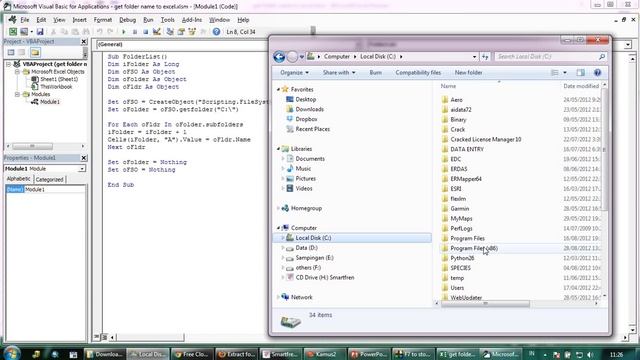Click Explorer address bar refresh icon
640x360 pixels.
[485, 57]
